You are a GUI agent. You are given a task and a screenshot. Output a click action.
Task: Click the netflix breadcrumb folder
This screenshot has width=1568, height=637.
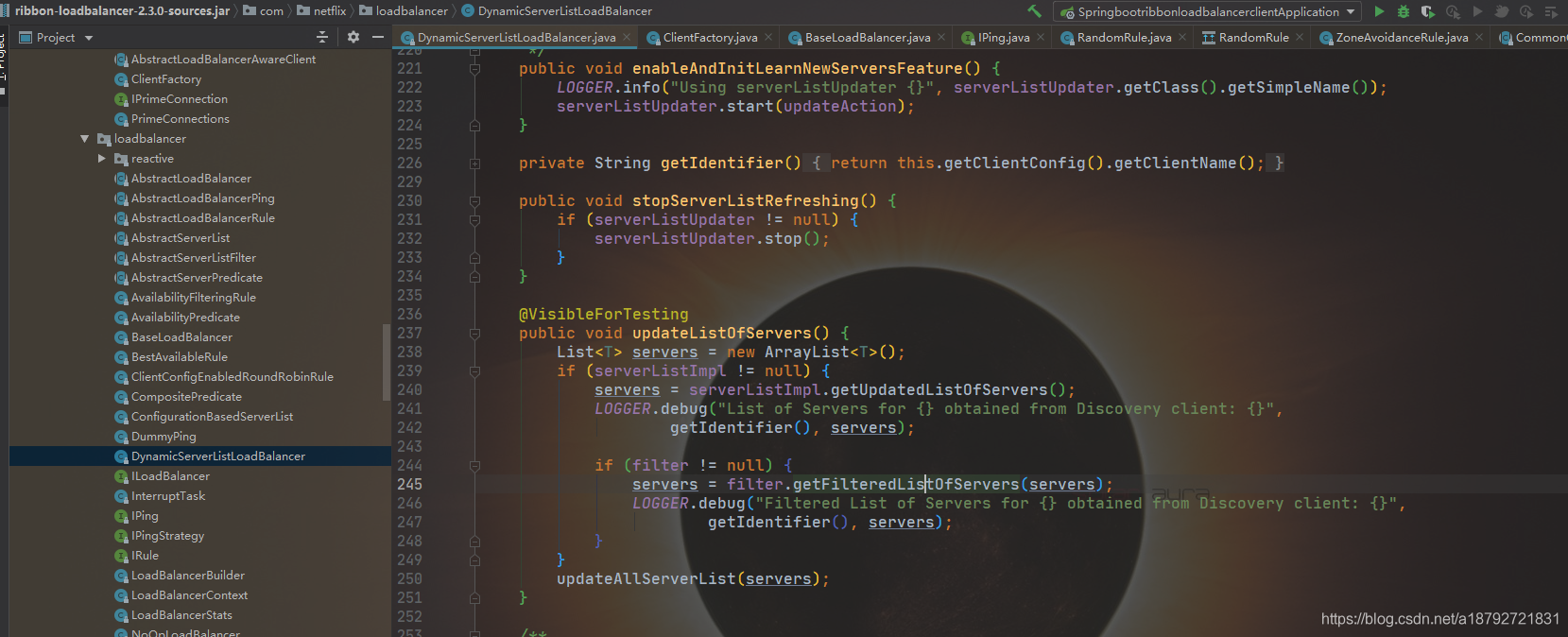tap(321, 11)
